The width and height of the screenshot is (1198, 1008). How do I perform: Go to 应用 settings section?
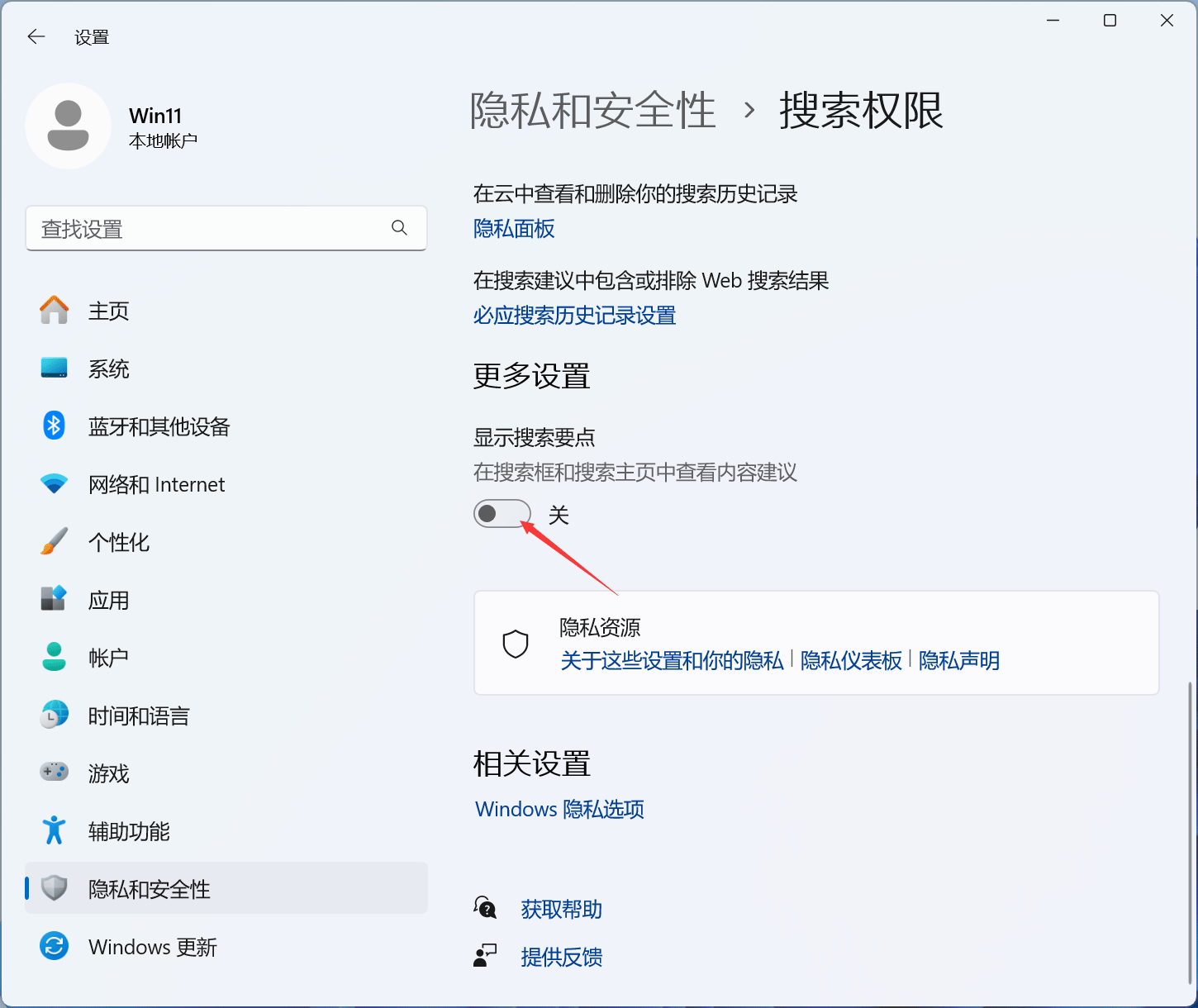pos(108,600)
